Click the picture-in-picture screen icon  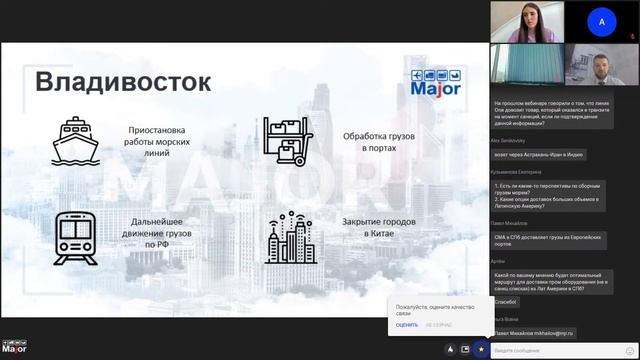coord(465,349)
